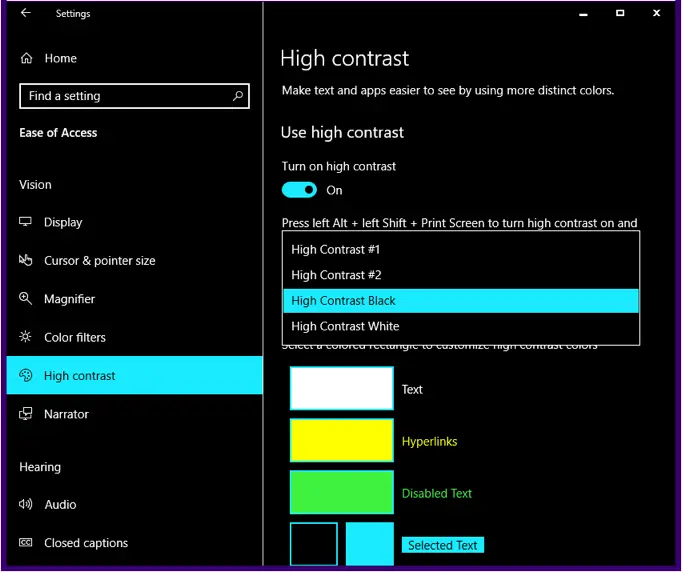This screenshot has height=572, width=682.
Task: Click the Magnifier zoom icon
Action: coord(25,298)
